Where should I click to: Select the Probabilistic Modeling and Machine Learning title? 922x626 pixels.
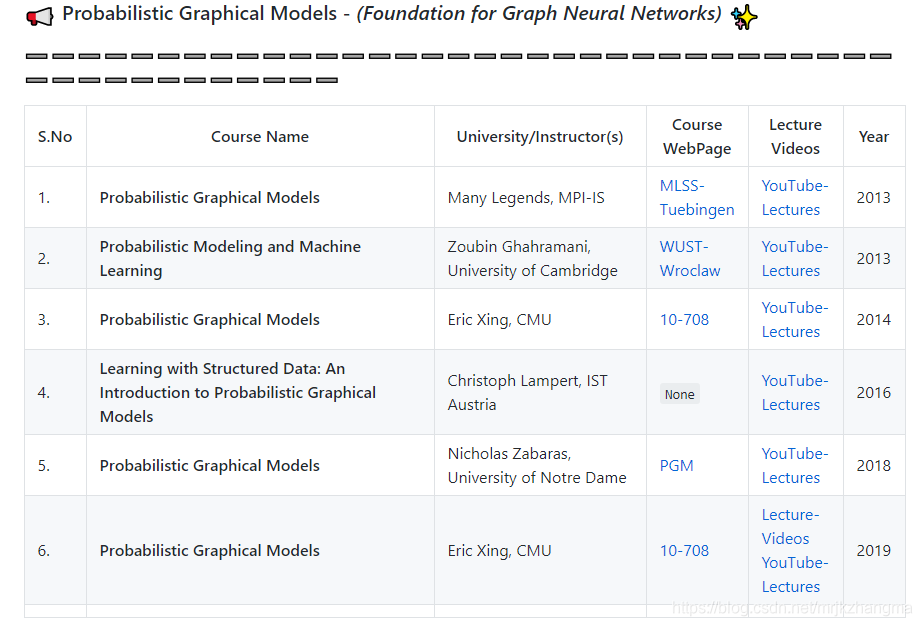tap(230, 259)
